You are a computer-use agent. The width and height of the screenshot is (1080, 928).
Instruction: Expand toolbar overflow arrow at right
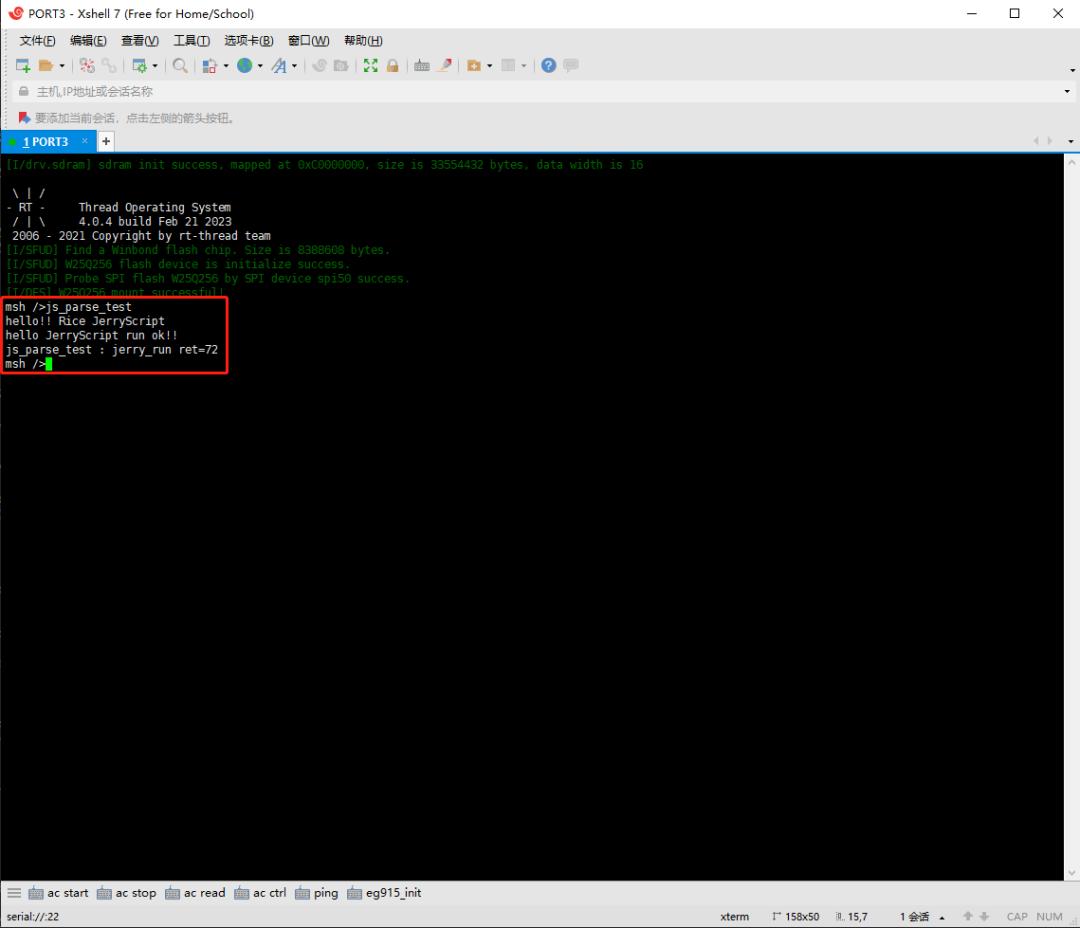(x=1072, y=70)
